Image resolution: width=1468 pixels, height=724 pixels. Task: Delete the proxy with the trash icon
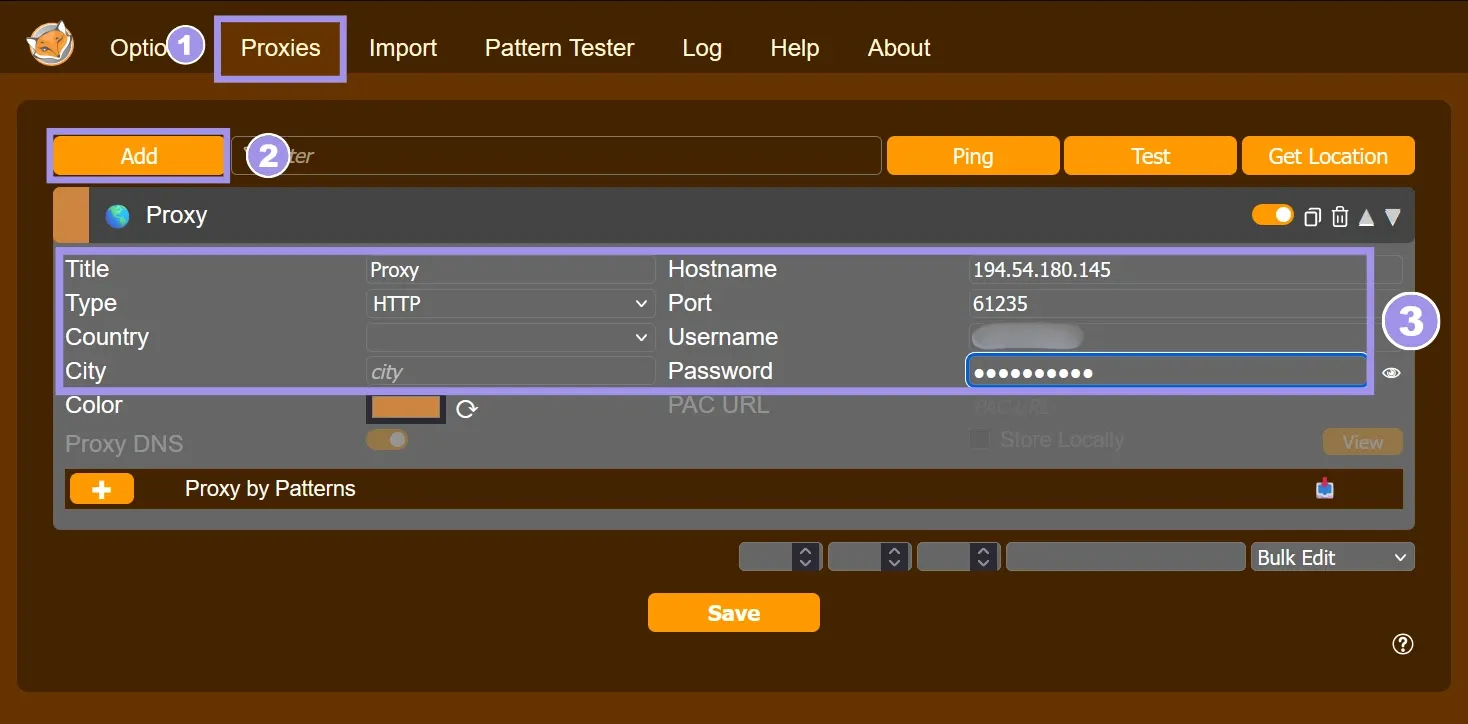click(1340, 216)
